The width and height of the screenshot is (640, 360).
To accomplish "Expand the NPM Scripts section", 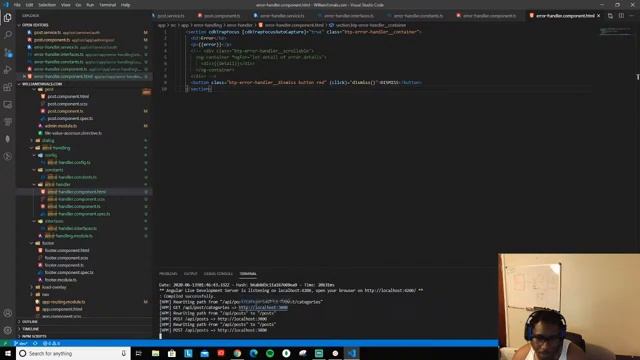I will pyautogui.click(x=34, y=336).
